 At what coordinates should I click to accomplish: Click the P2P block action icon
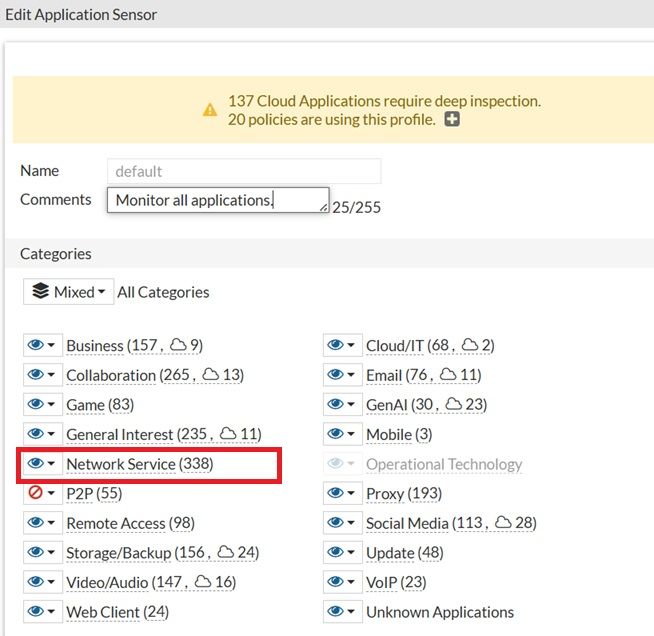[x=35, y=493]
